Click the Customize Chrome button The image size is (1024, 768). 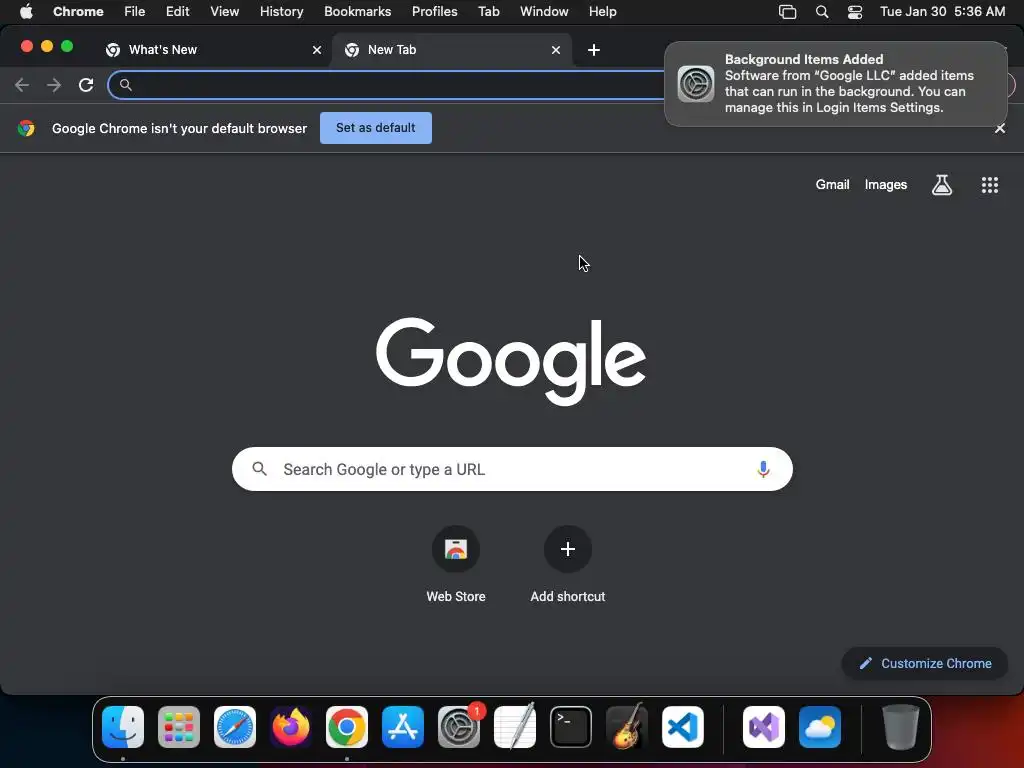925,664
